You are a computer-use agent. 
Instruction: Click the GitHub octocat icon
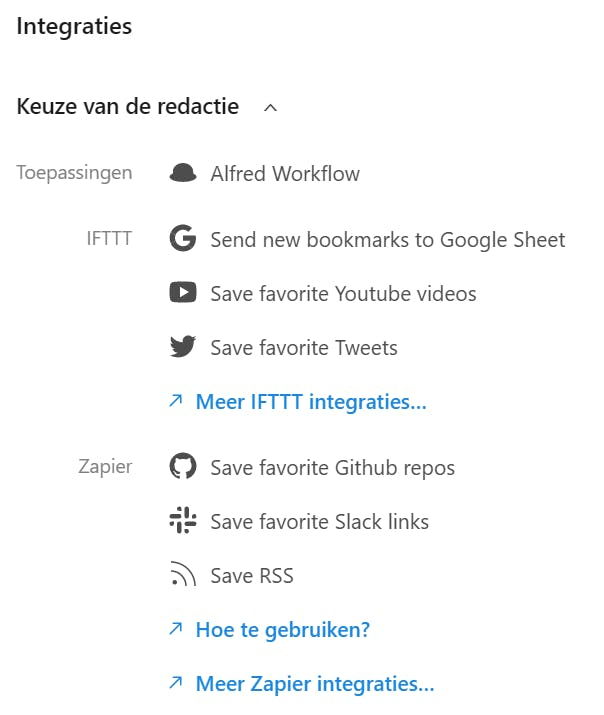point(182,467)
